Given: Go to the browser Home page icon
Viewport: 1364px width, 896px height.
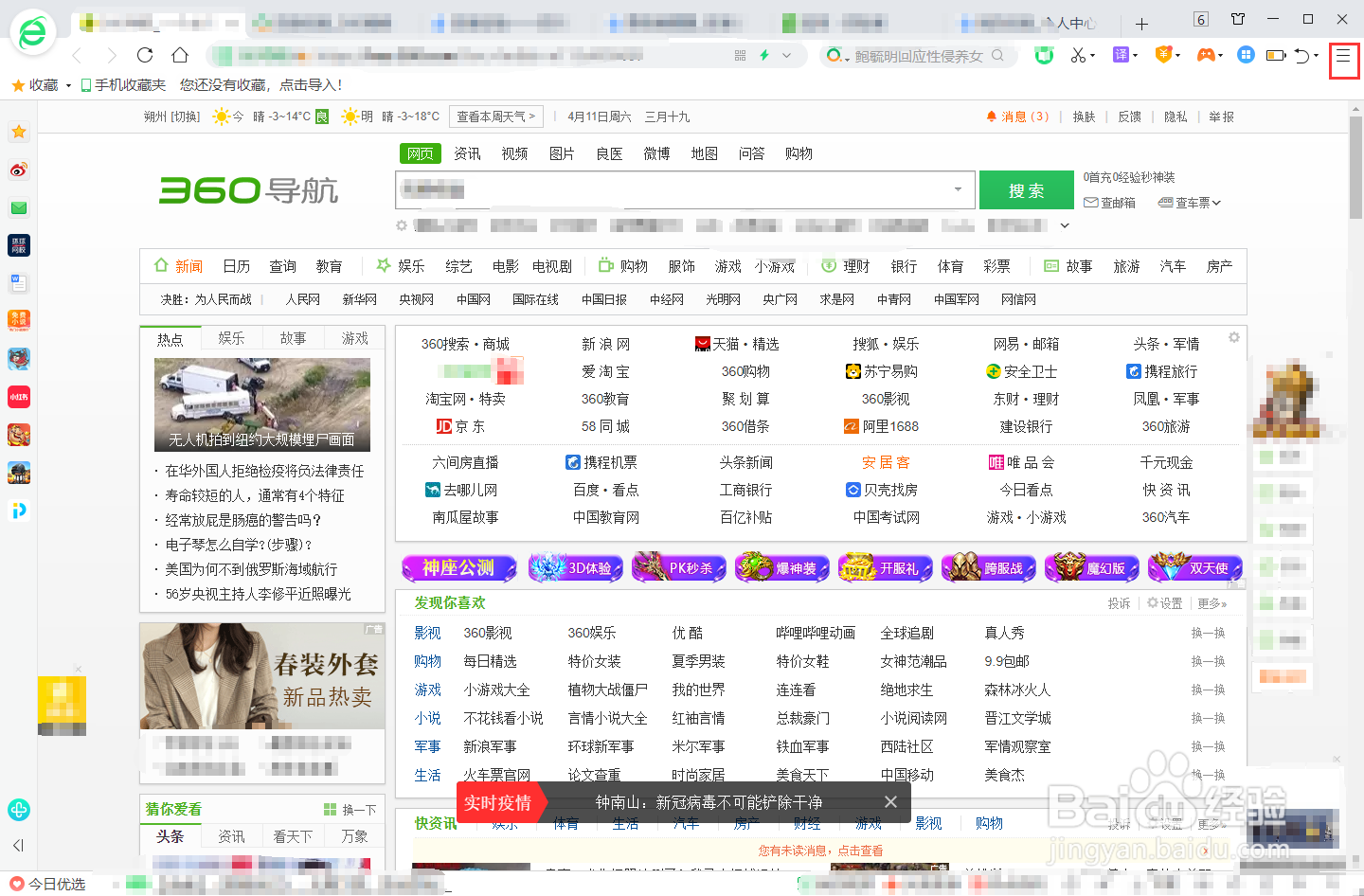Looking at the screenshot, I should pos(180,55).
